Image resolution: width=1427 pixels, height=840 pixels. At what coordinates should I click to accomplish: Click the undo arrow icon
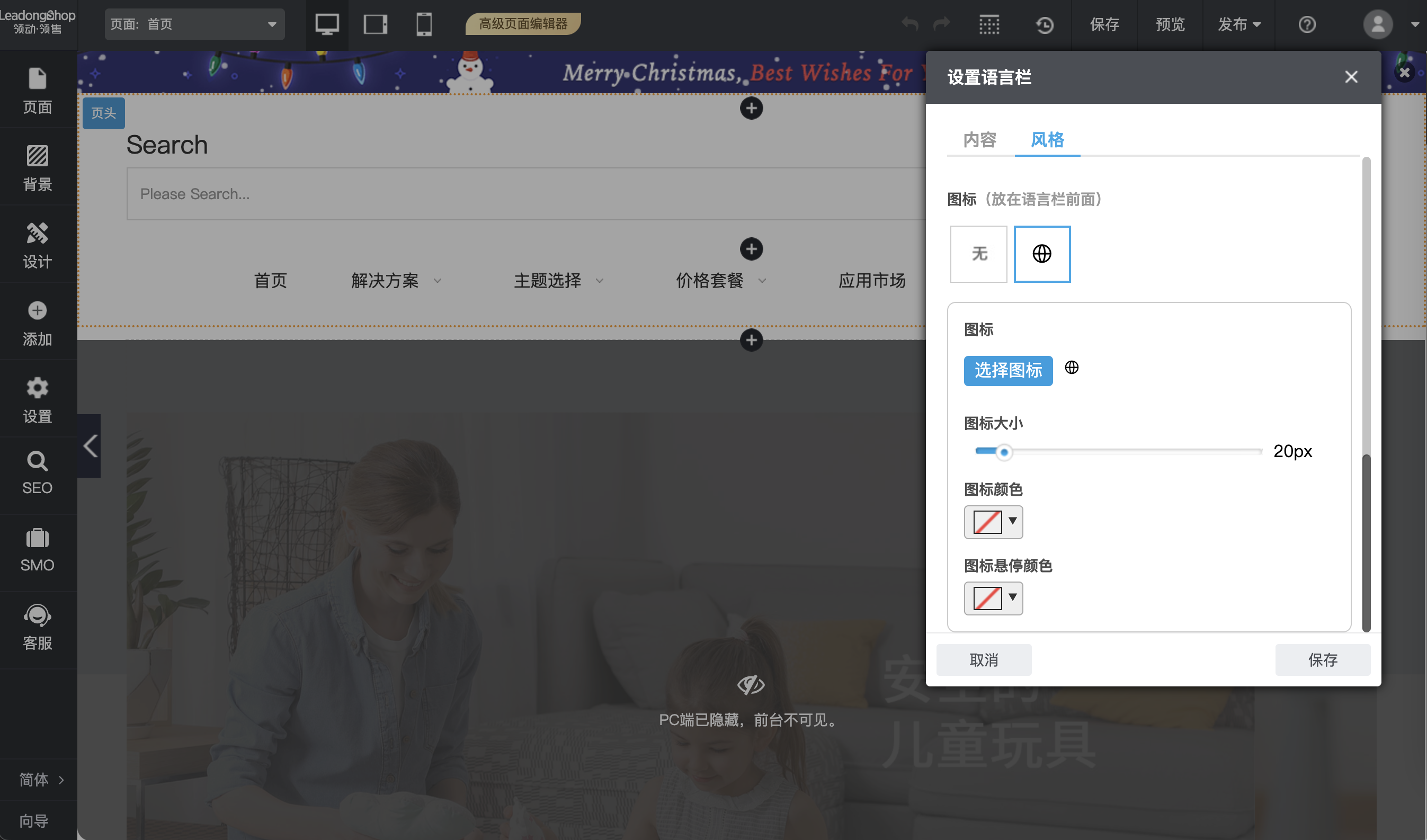coord(909,24)
